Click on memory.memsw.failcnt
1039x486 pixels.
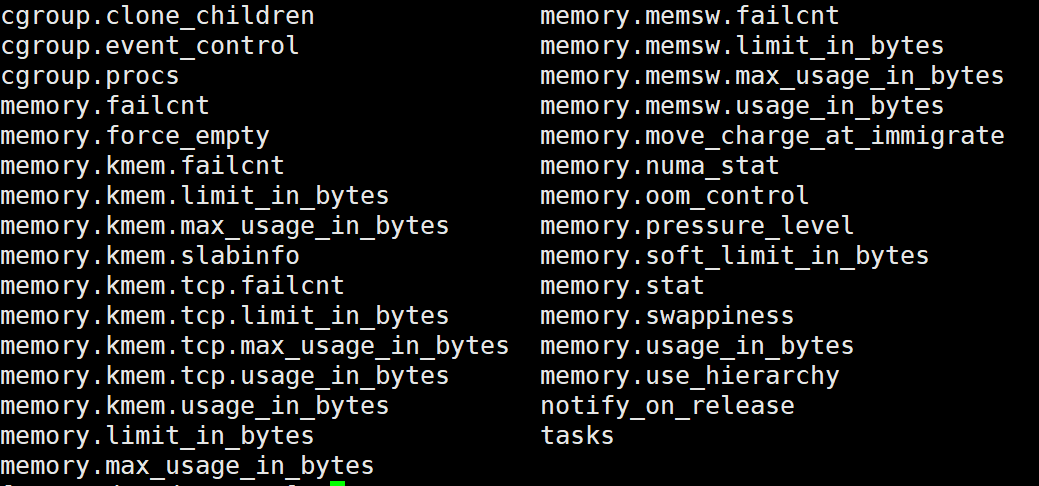[690, 16]
